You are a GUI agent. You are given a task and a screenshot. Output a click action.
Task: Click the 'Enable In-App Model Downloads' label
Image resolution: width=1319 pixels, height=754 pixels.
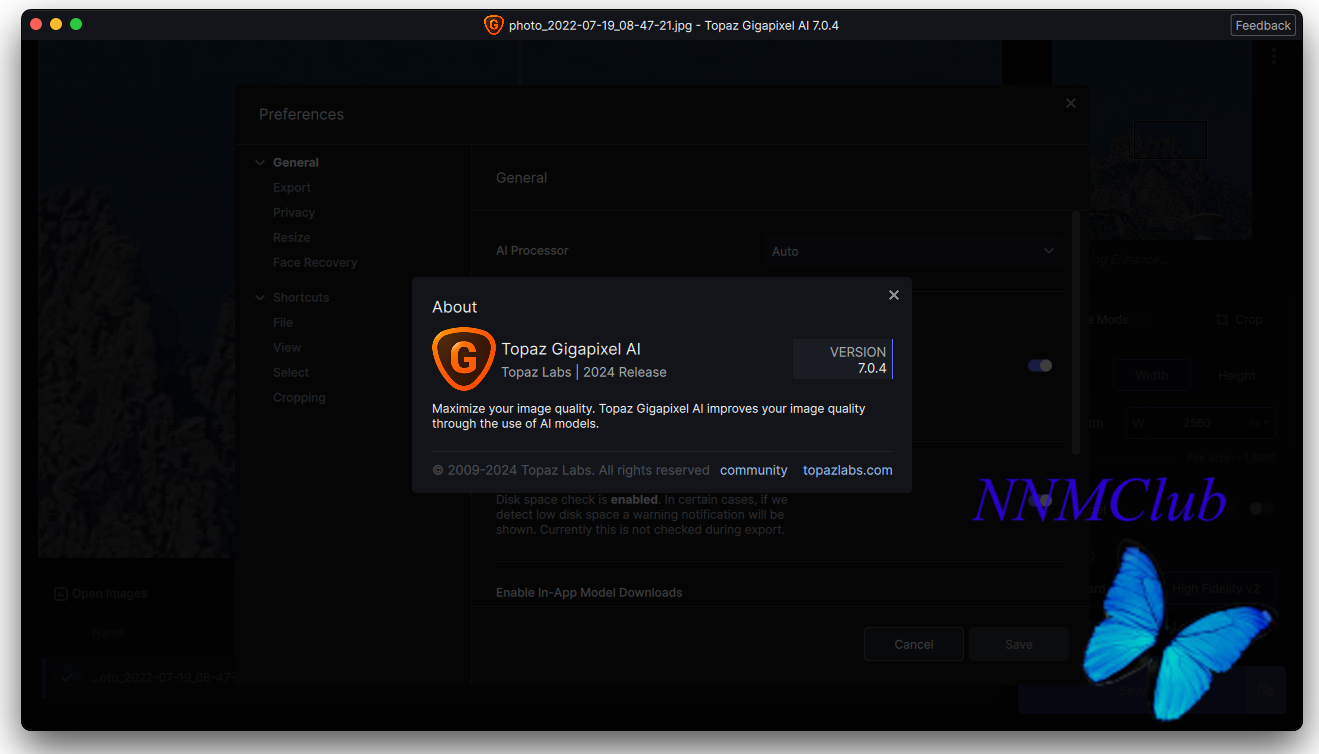[589, 593]
